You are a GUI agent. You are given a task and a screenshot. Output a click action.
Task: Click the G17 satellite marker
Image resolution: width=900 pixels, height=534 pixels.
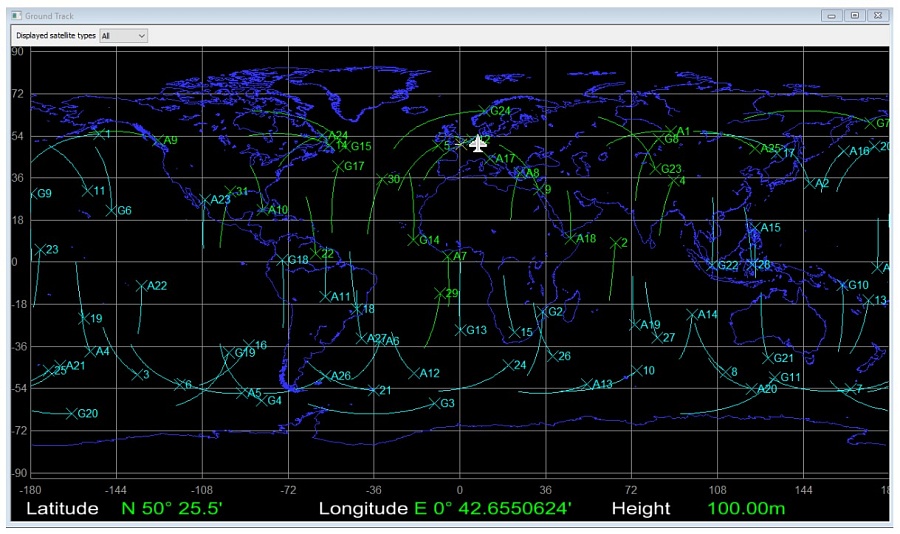point(338,167)
